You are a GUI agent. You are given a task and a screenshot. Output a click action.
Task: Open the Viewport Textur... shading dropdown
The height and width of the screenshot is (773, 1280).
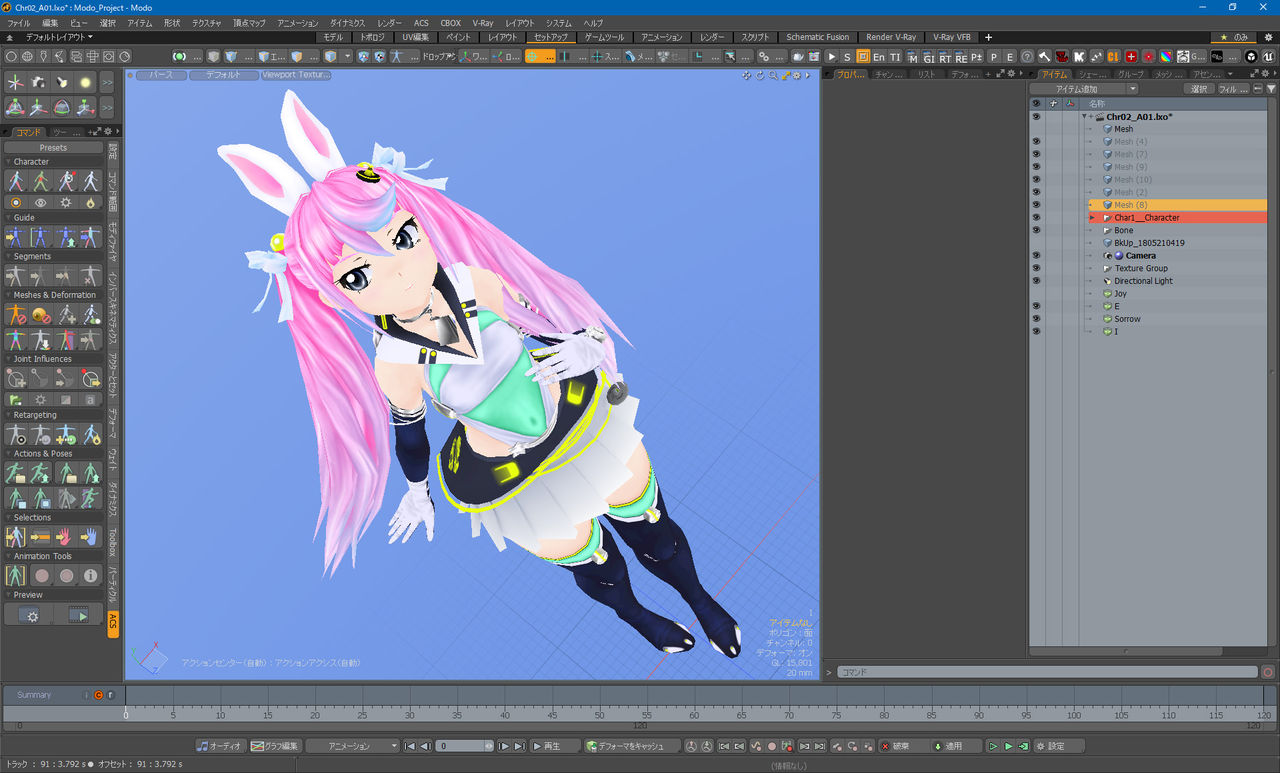pos(297,75)
